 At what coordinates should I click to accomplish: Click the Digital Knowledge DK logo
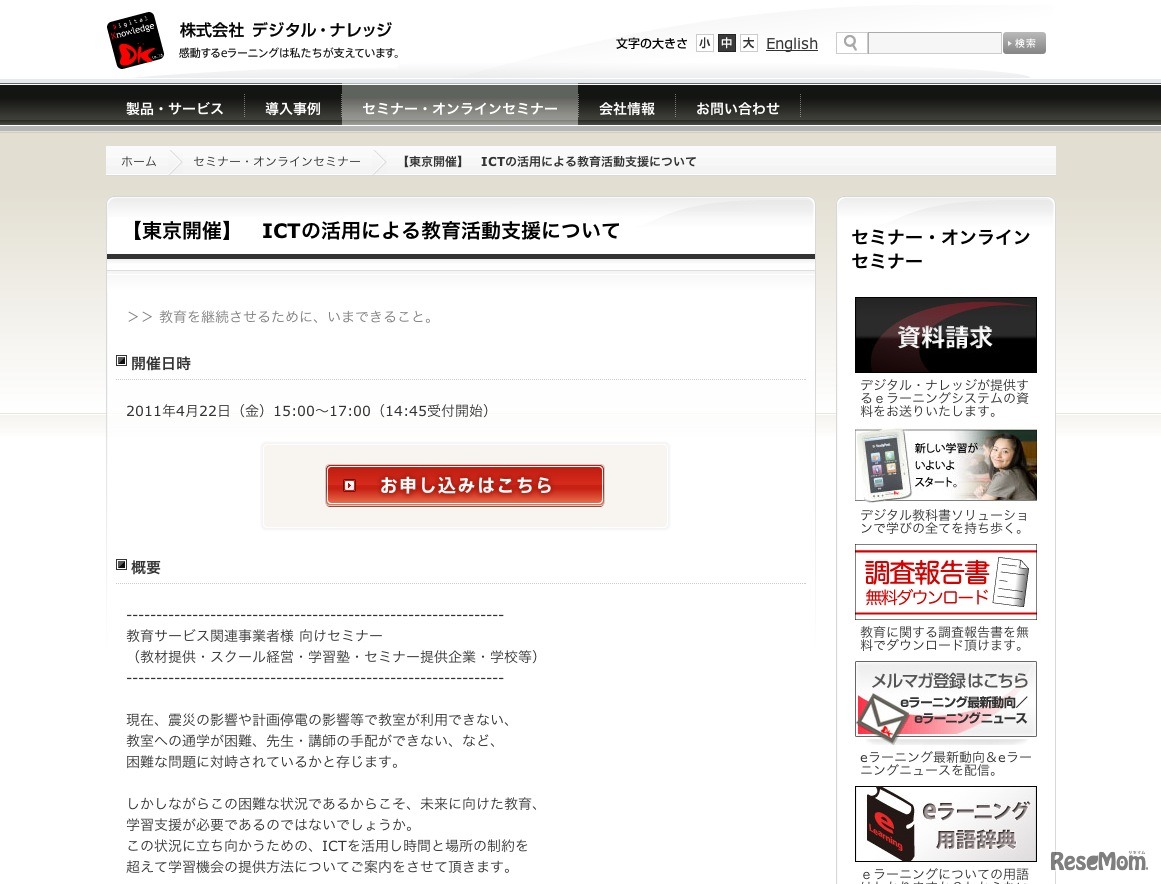(x=135, y=40)
